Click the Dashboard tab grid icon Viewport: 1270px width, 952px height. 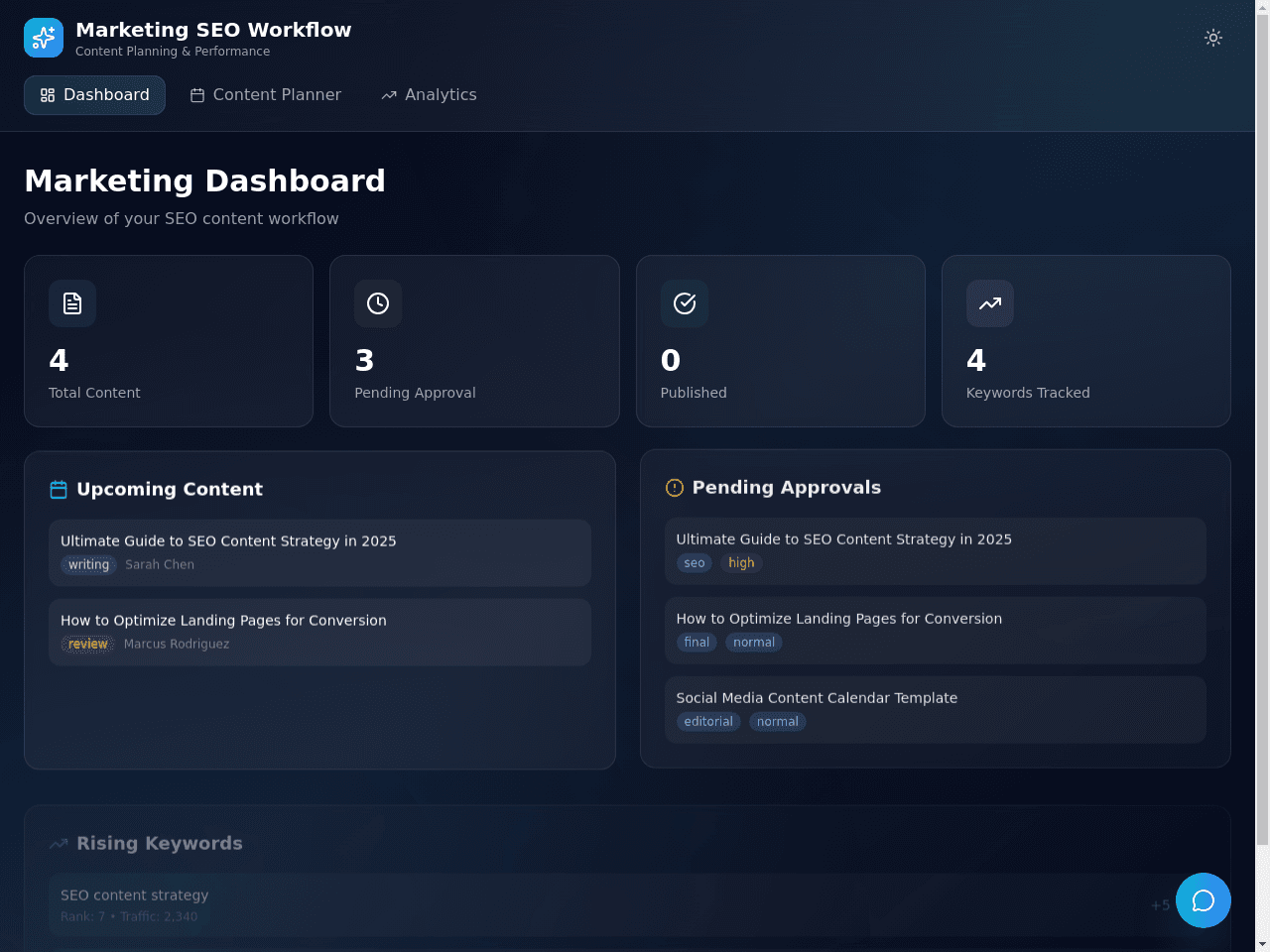coord(48,95)
